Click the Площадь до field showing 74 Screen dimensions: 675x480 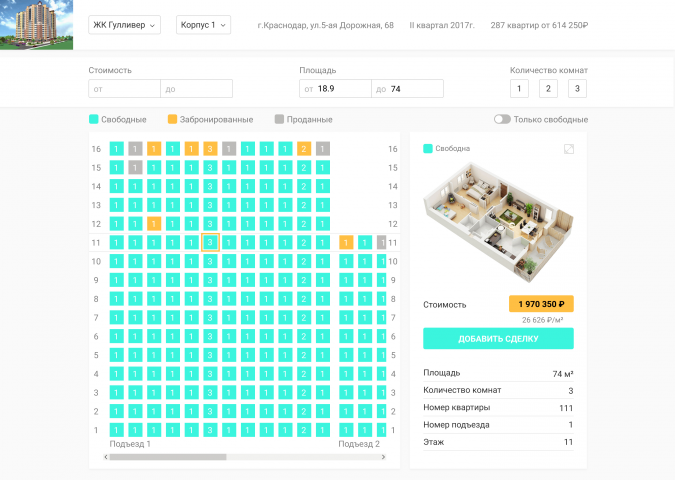407,89
